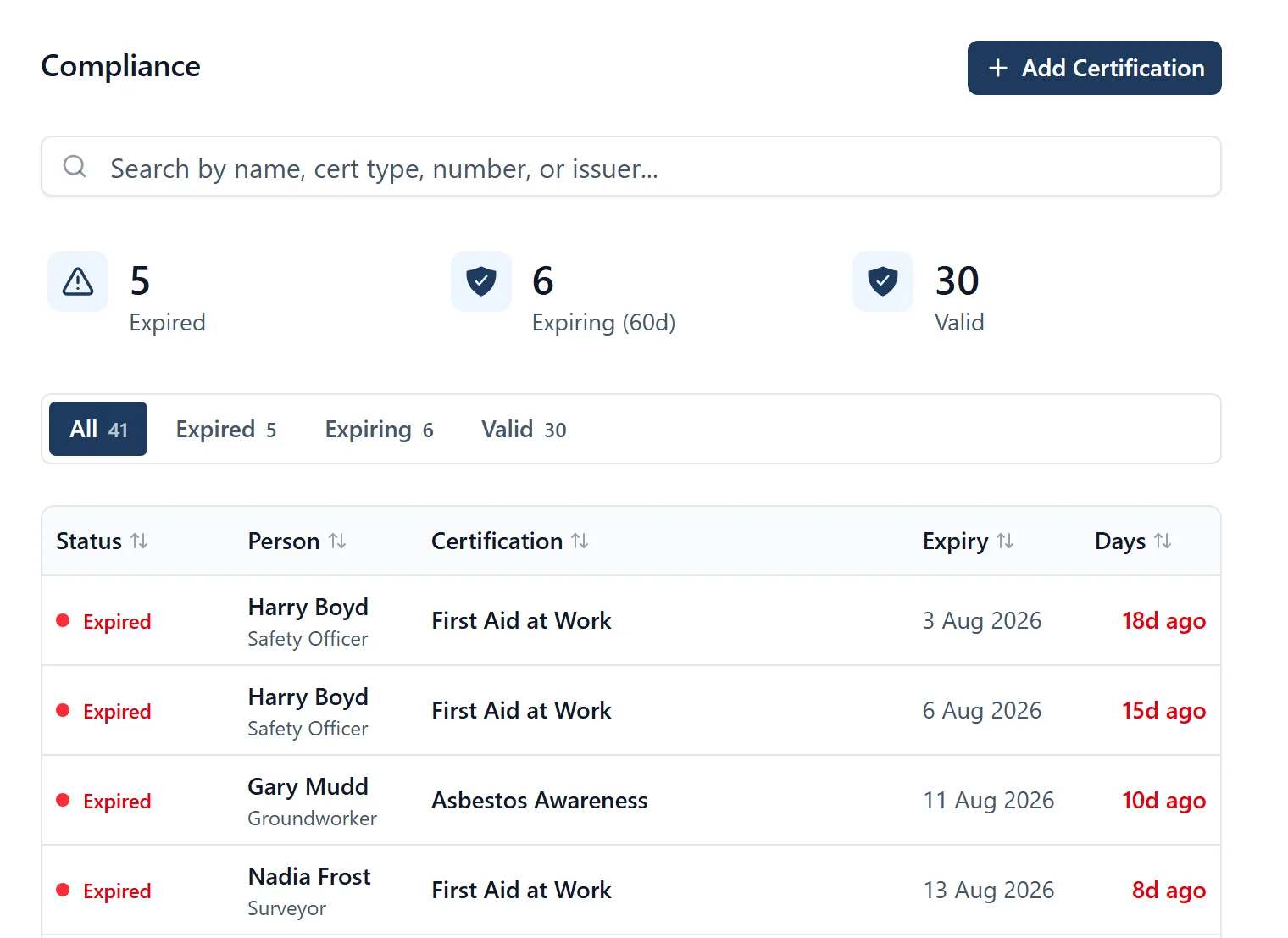Click the Add Certification button
The width and height of the screenshot is (1288, 938).
1095,68
